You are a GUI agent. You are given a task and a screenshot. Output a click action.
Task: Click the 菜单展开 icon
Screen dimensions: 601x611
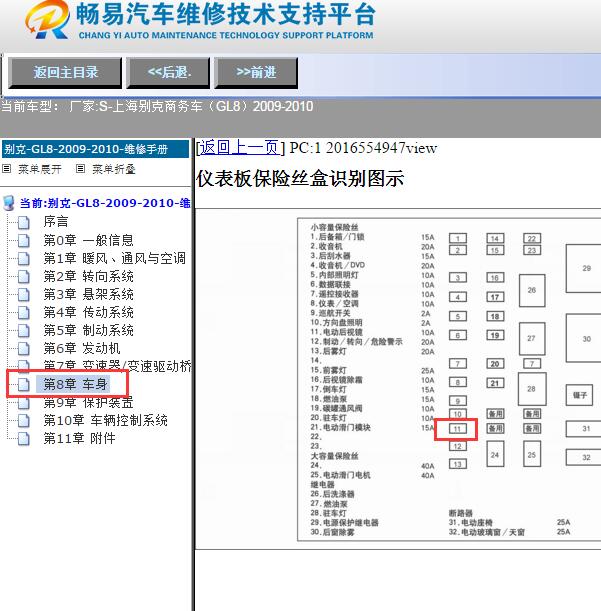coord(7,169)
